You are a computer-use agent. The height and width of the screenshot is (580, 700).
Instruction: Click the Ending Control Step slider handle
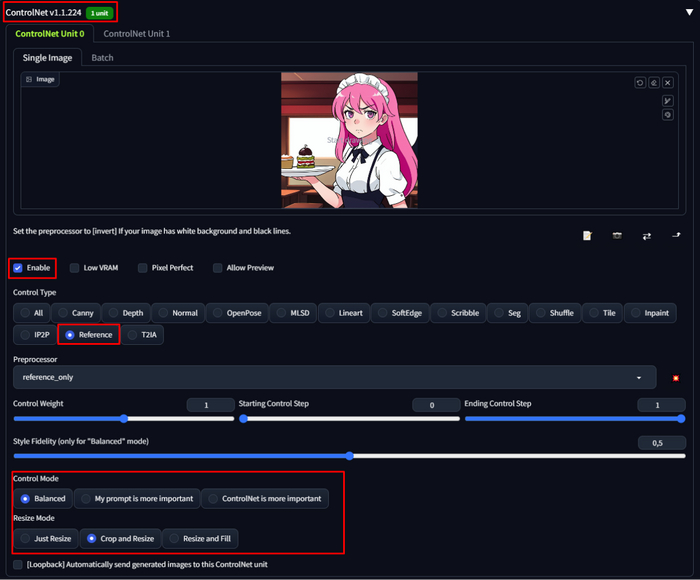coord(681,419)
